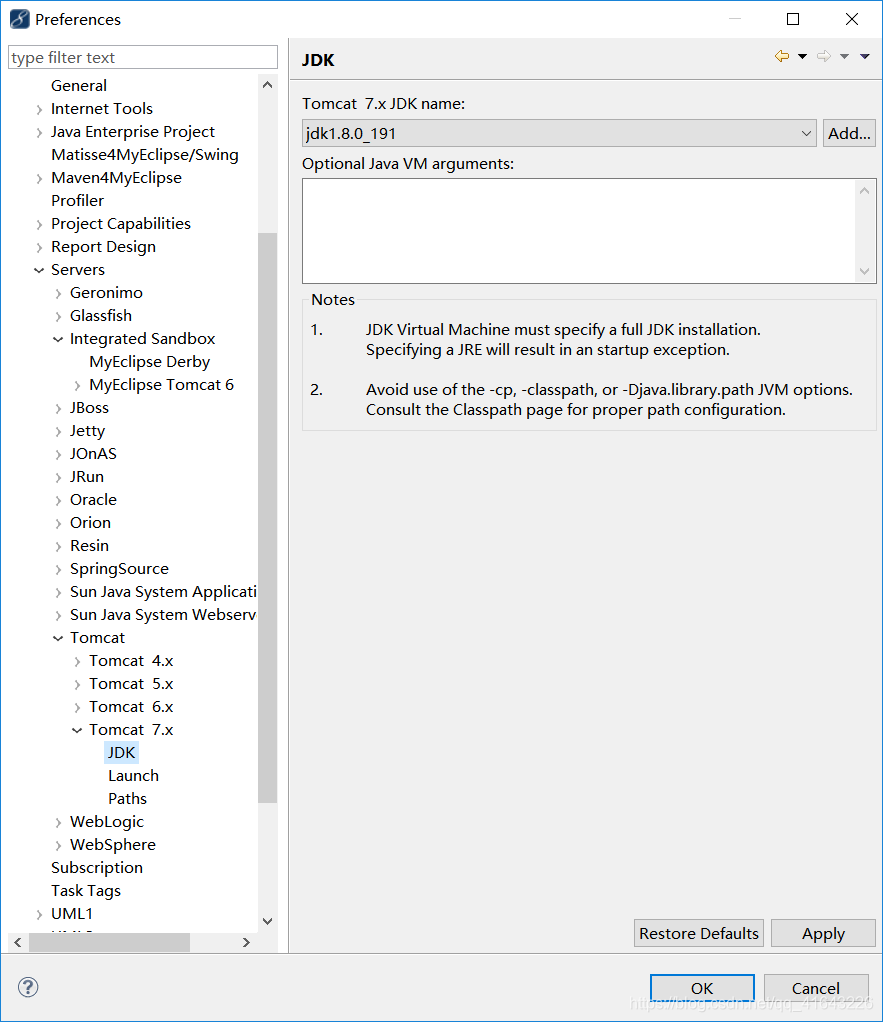This screenshot has height=1022, width=883.
Task: Expand the Oracle server node
Action: point(58,501)
